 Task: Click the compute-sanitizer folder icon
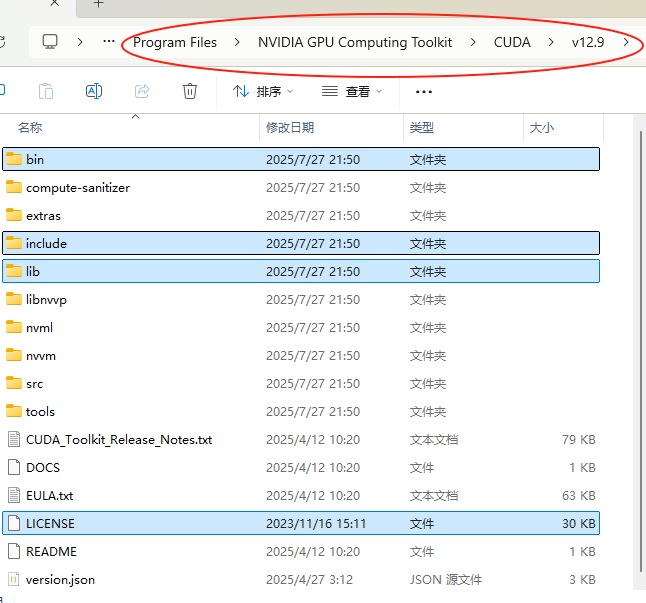coord(14,187)
